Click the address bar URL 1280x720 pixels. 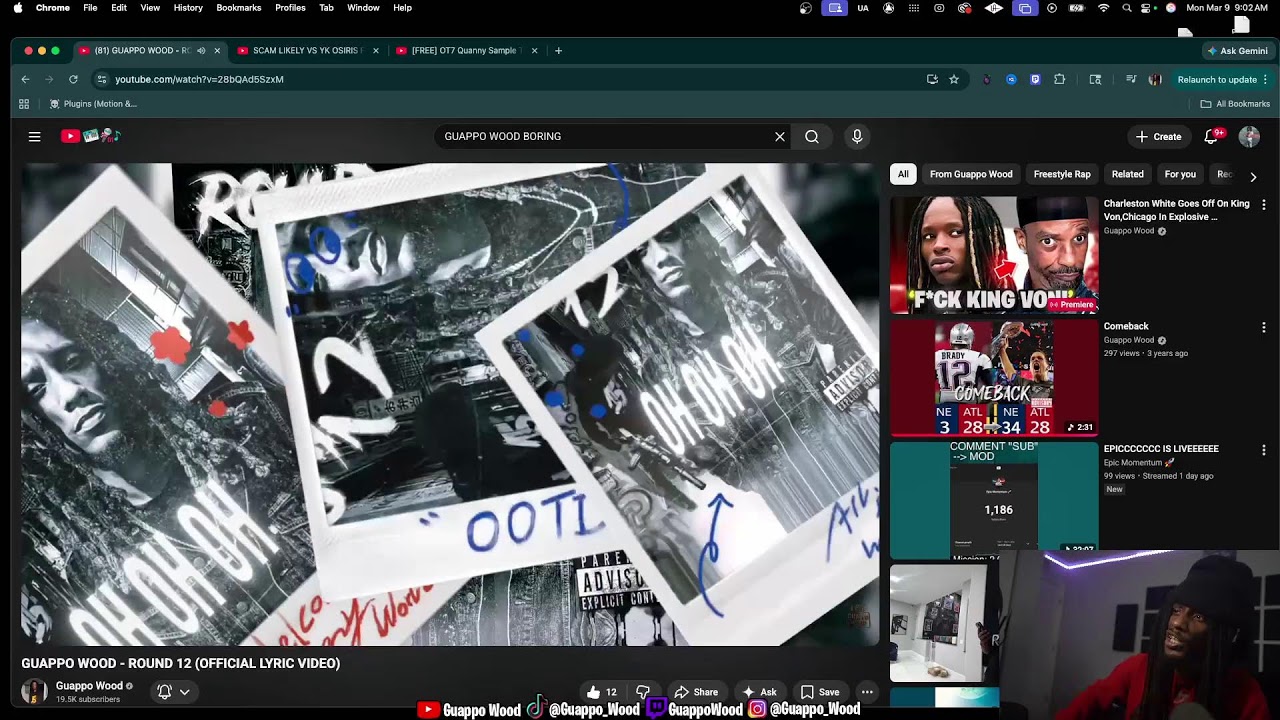[199, 79]
